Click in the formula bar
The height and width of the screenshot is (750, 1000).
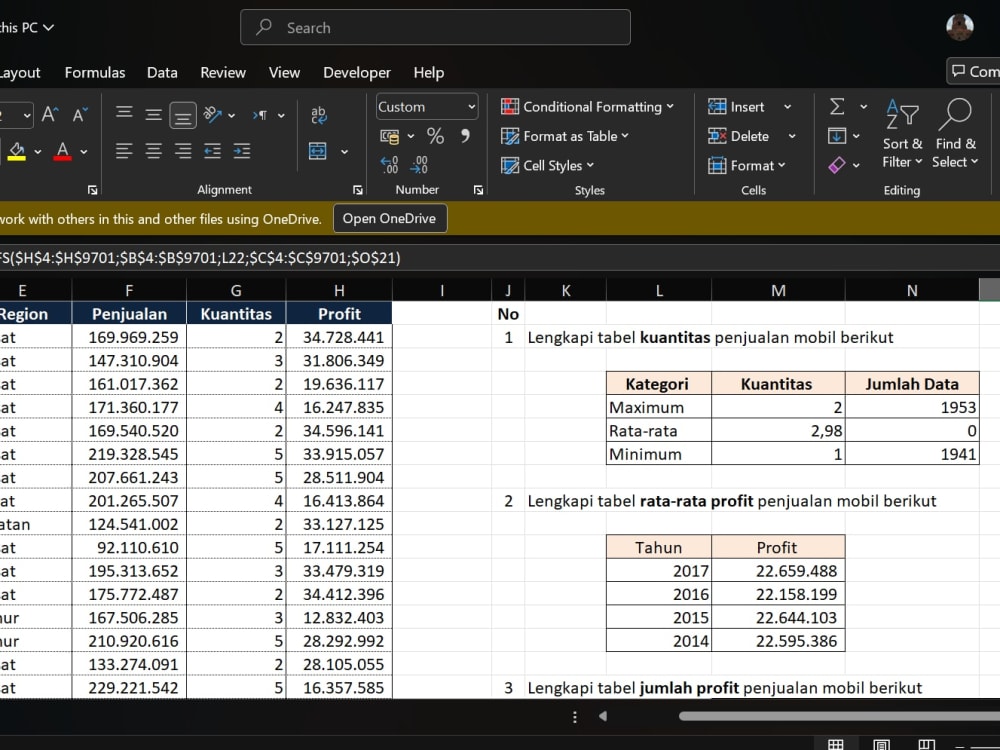click(x=500, y=258)
